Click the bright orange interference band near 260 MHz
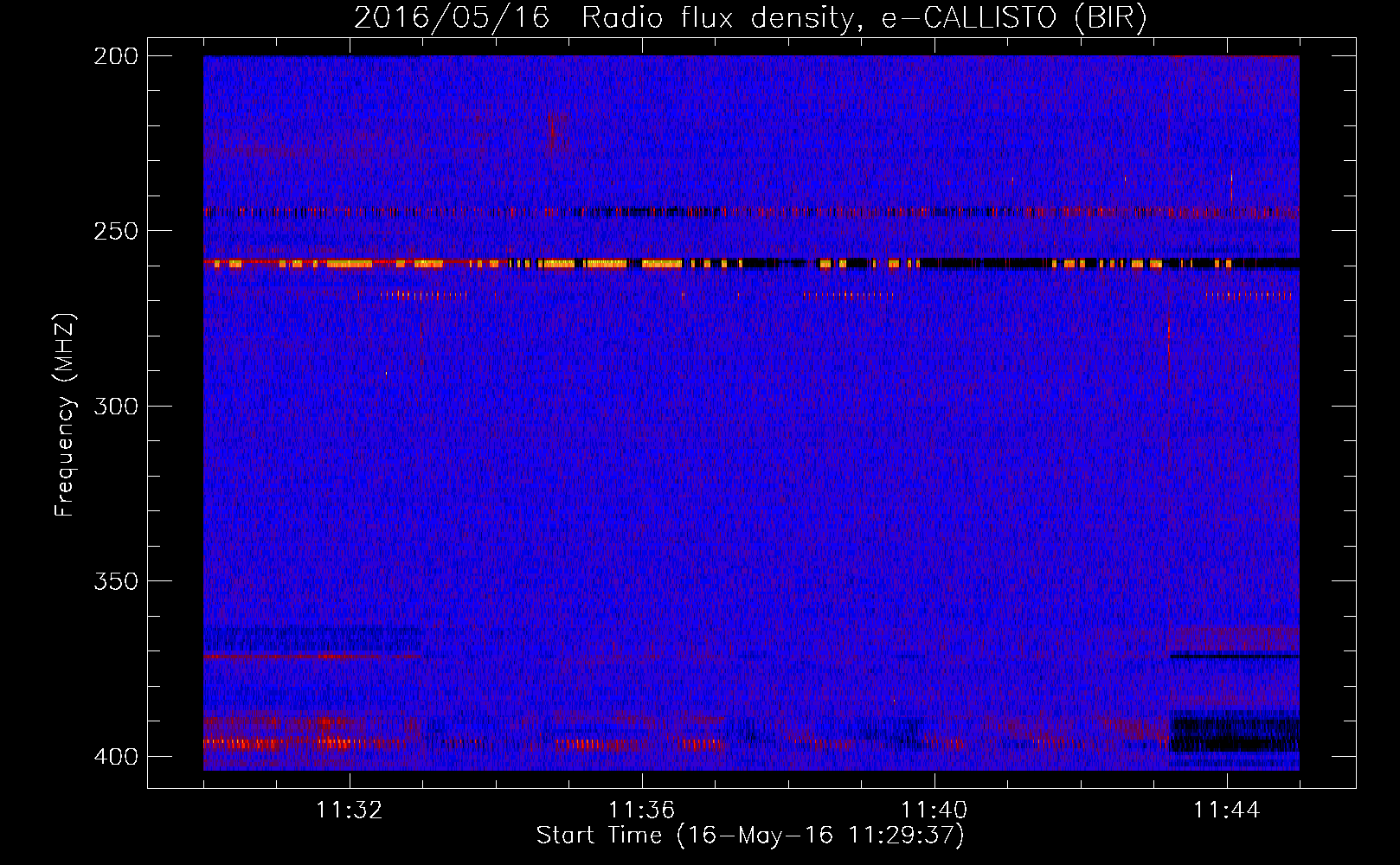 (x=751, y=263)
